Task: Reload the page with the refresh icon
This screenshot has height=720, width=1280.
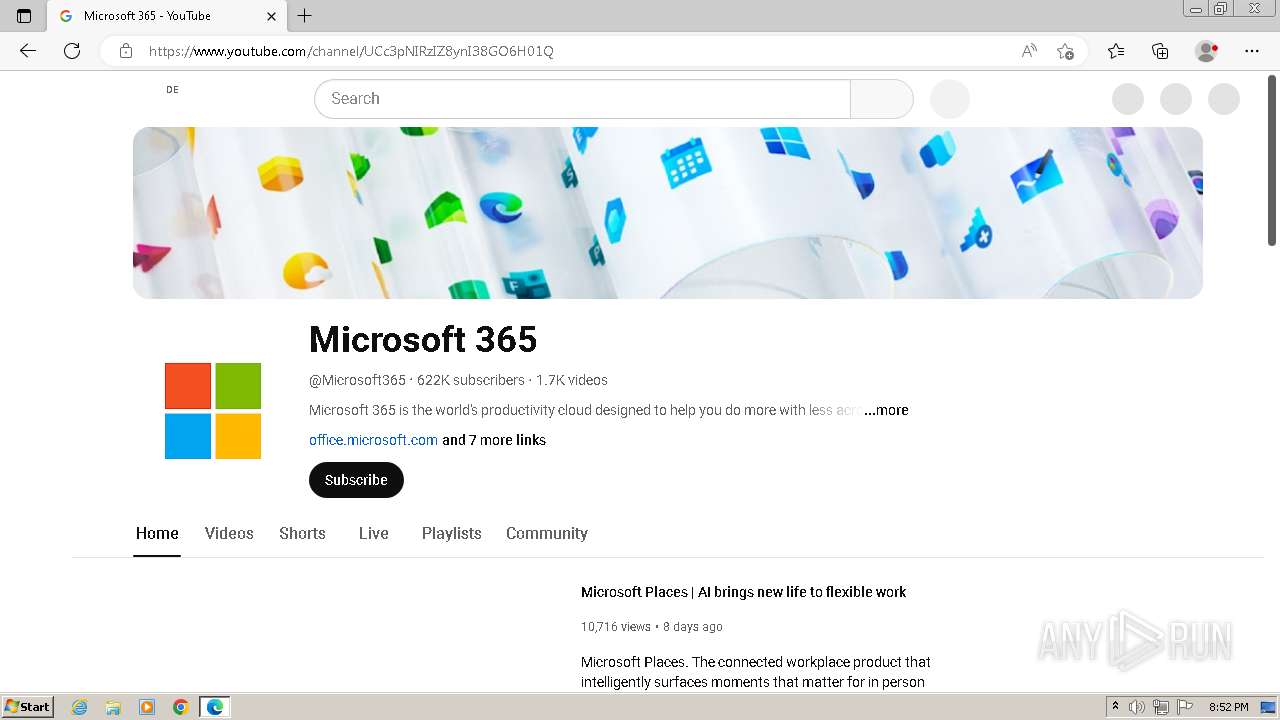Action: pyautogui.click(x=72, y=51)
